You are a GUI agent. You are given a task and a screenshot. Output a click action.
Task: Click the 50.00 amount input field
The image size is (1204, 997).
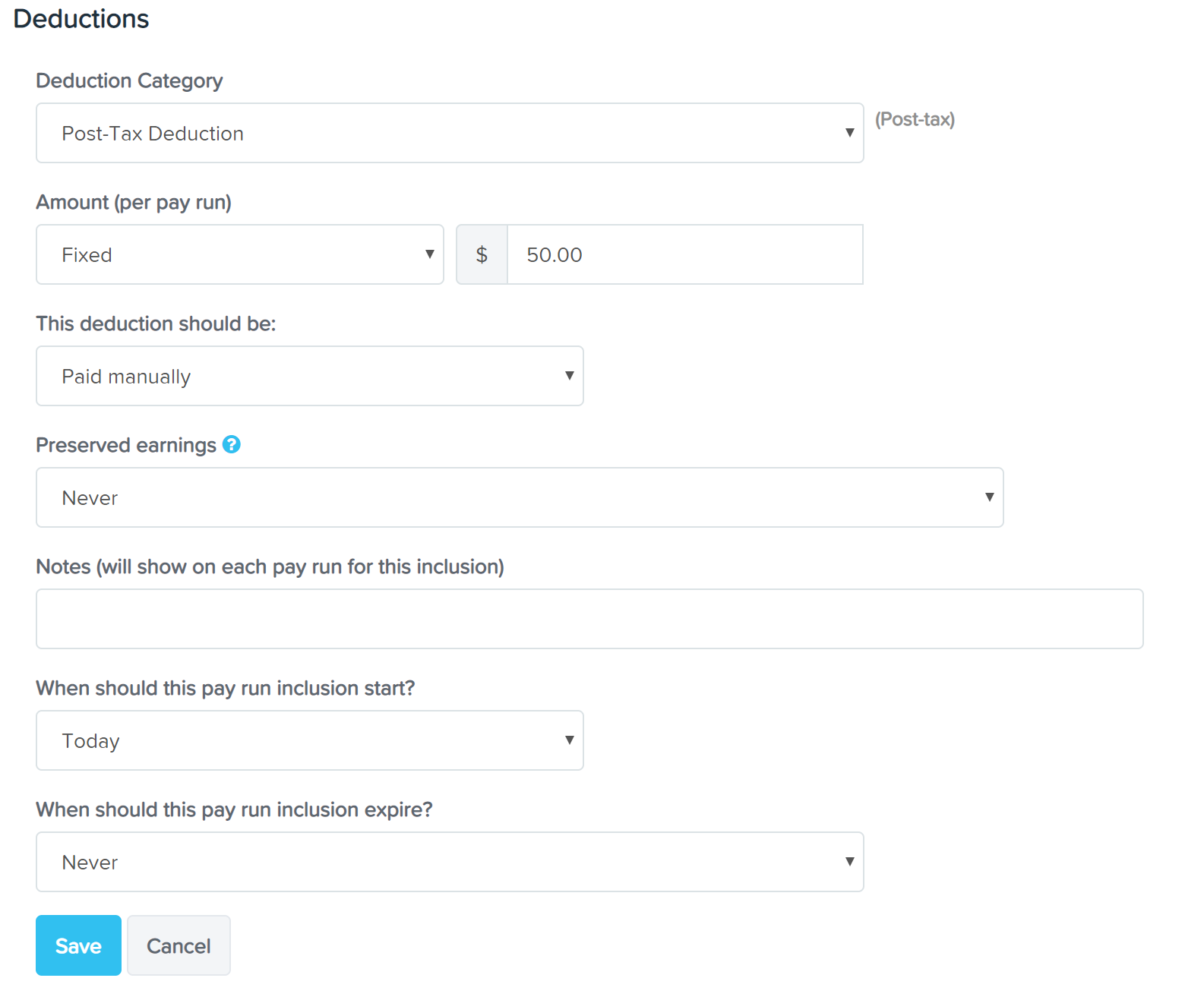pos(684,254)
